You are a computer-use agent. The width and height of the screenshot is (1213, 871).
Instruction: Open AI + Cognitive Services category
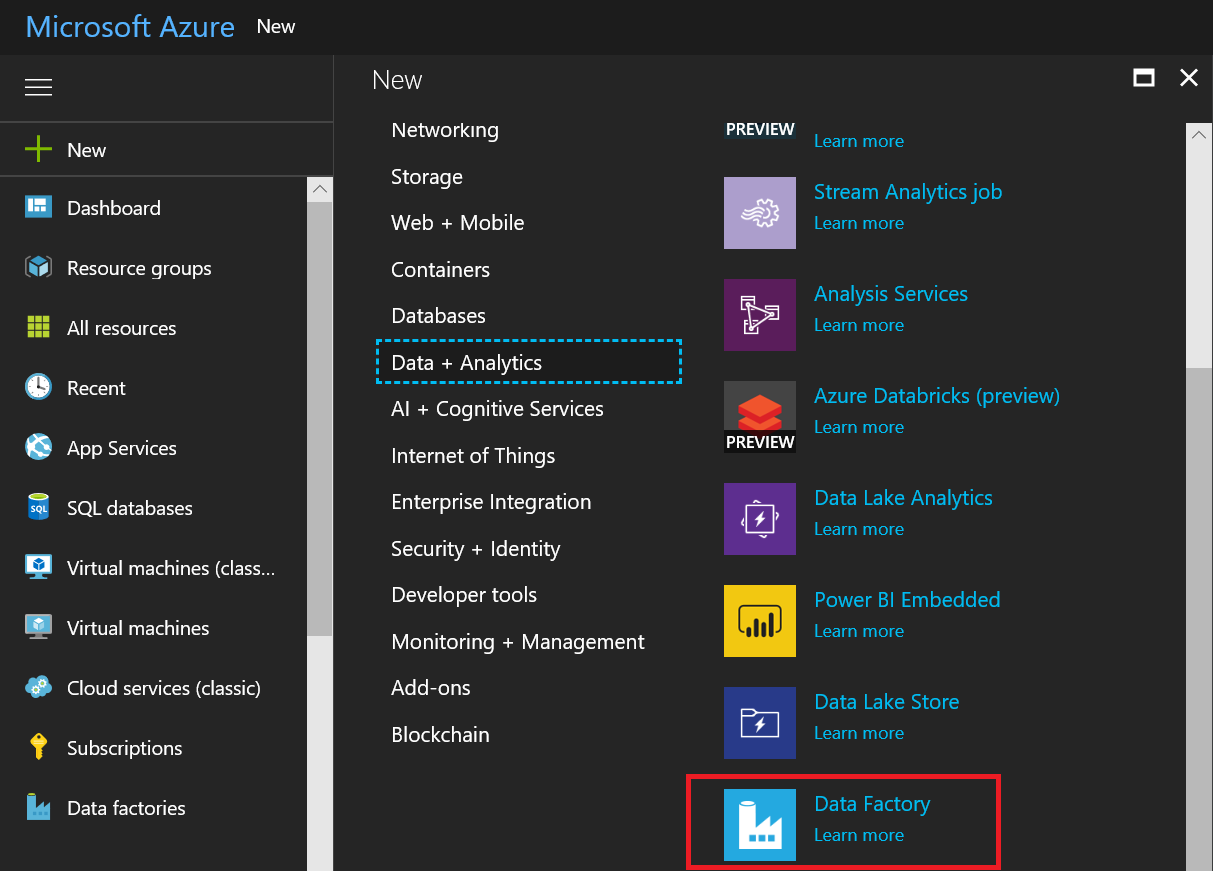pyautogui.click(x=498, y=409)
